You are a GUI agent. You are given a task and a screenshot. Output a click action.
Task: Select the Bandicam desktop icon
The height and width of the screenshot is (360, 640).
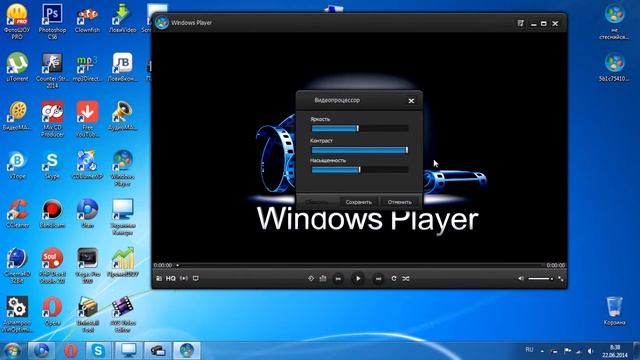(x=52, y=213)
